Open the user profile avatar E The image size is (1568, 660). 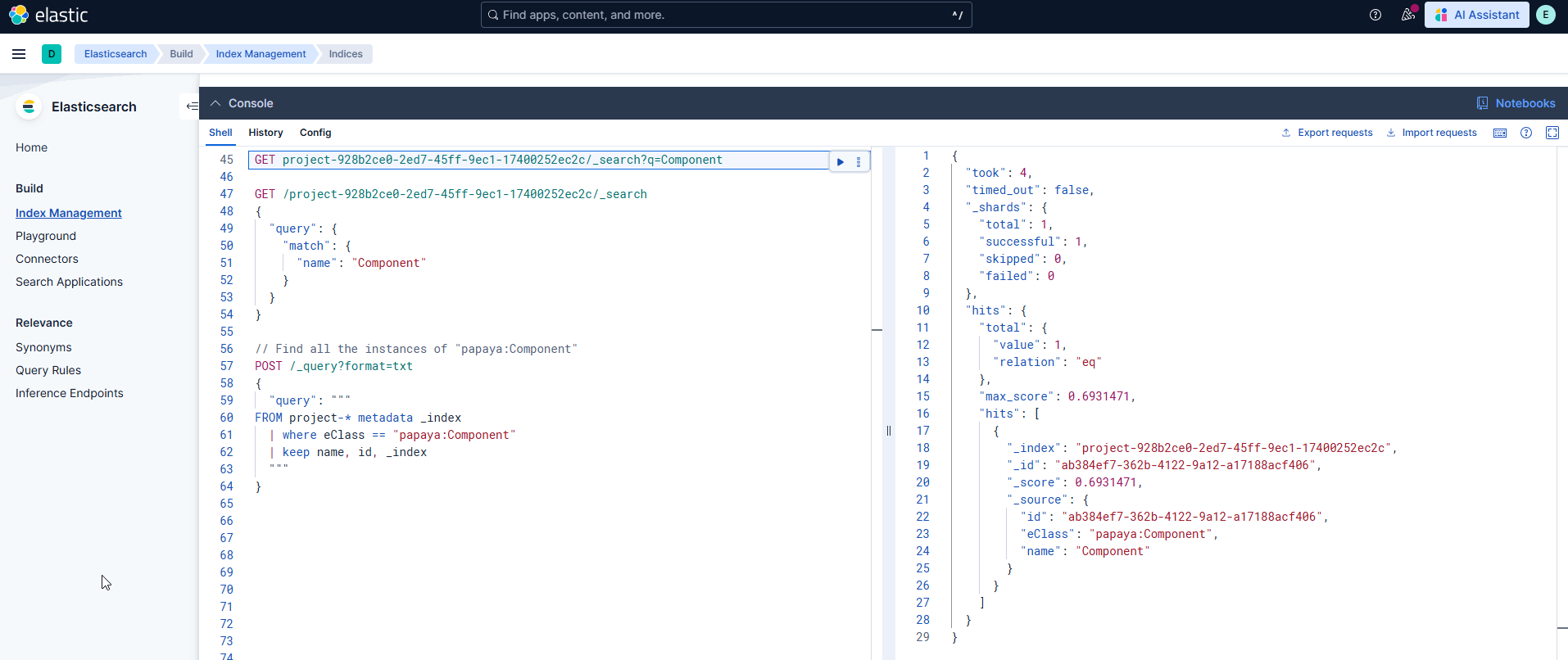(x=1546, y=15)
